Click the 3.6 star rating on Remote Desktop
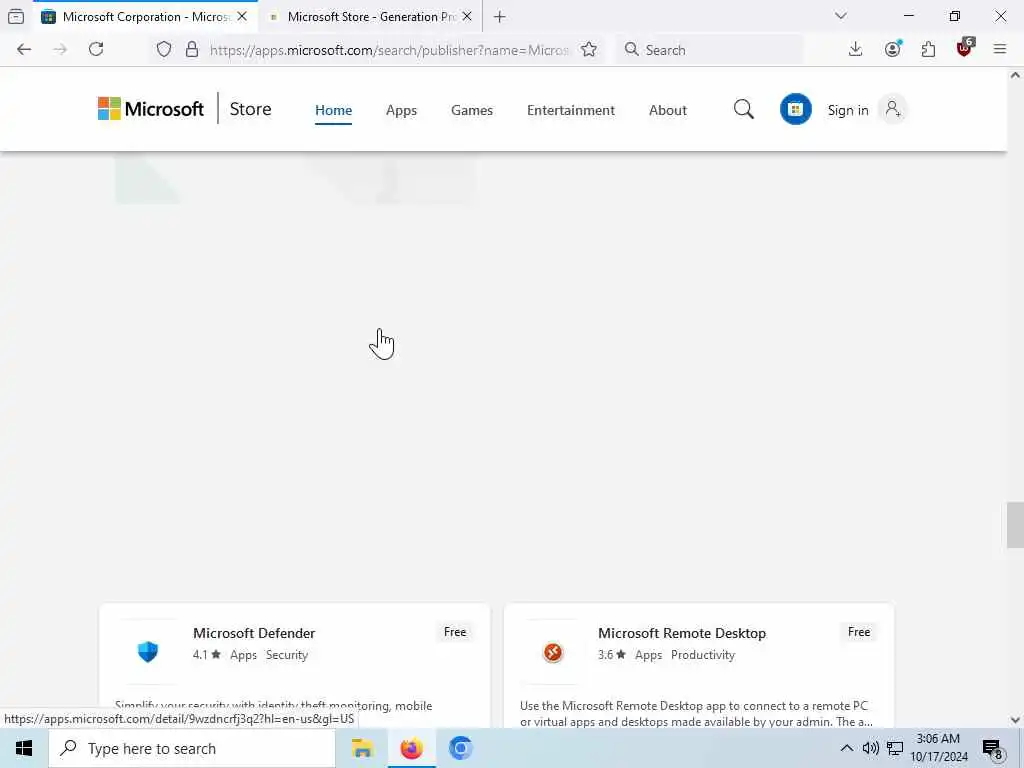 (x=611, y=655)
